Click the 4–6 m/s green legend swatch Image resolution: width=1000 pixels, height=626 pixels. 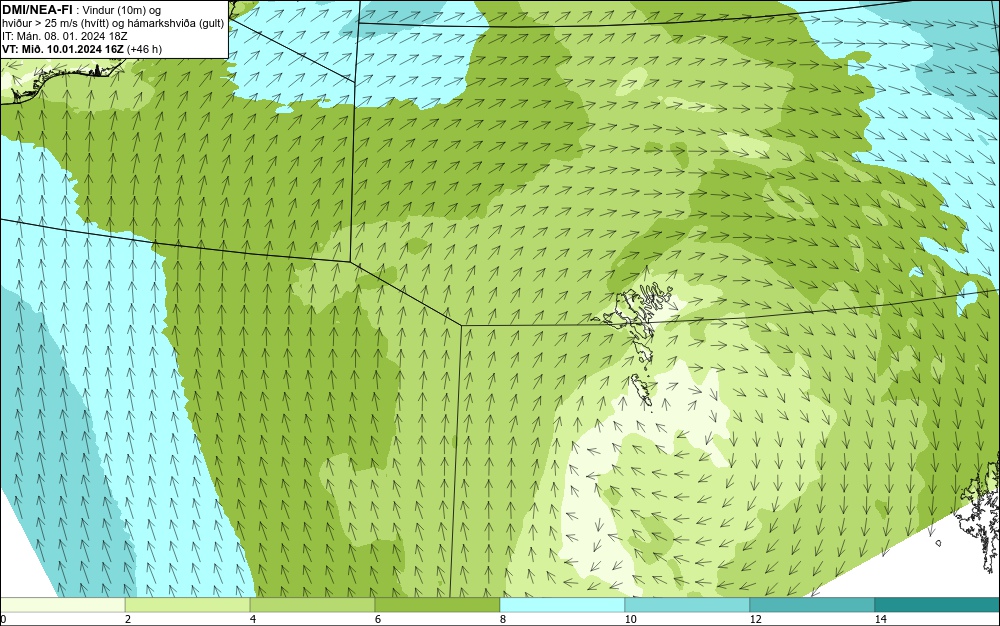[312, 605]
